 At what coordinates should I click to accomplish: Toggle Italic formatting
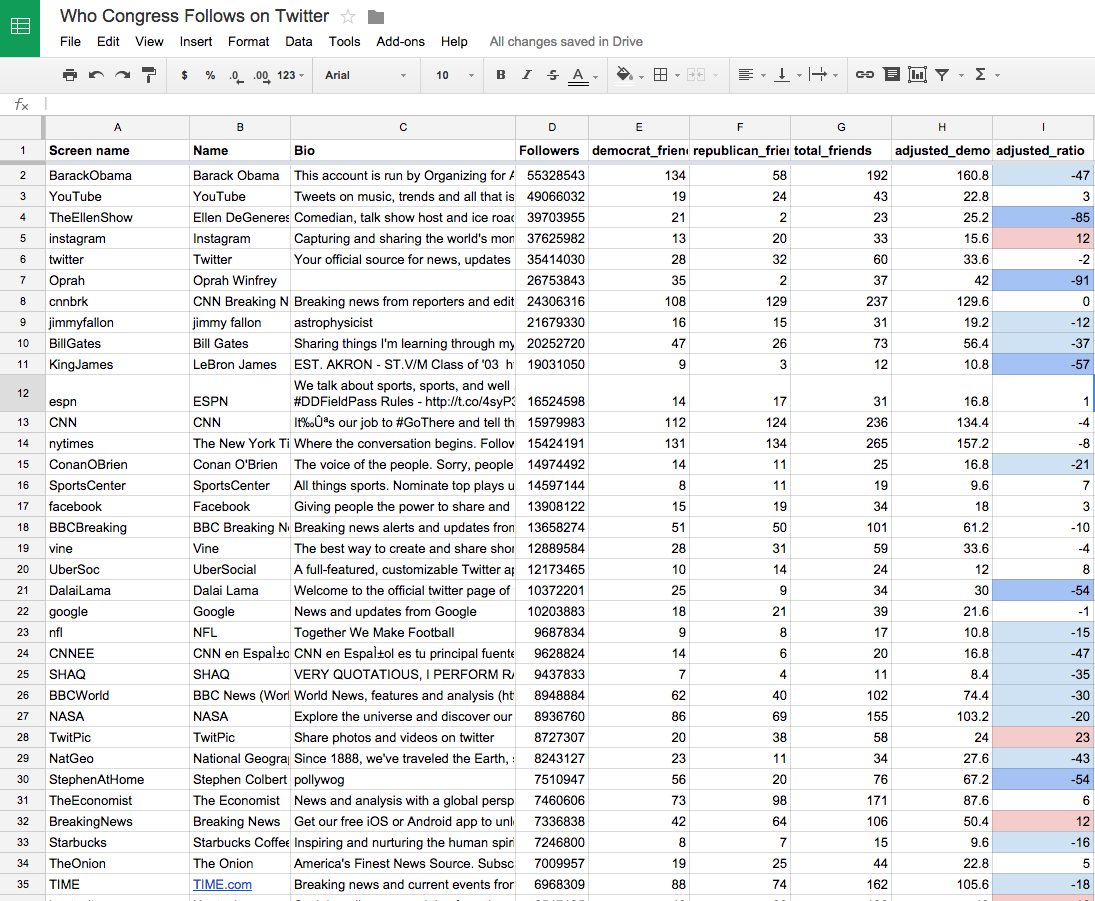click(x=527, y=75)
